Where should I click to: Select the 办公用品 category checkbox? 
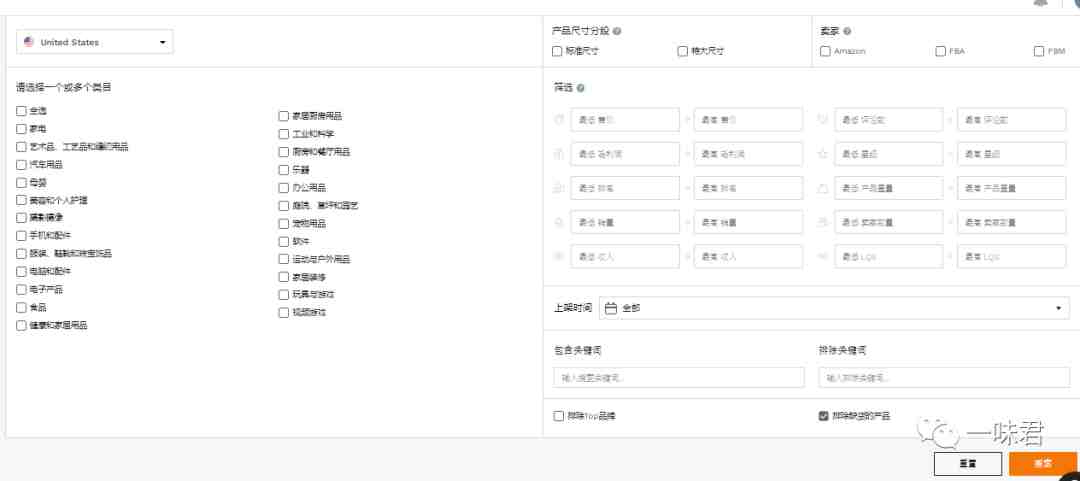click(284, 187)
